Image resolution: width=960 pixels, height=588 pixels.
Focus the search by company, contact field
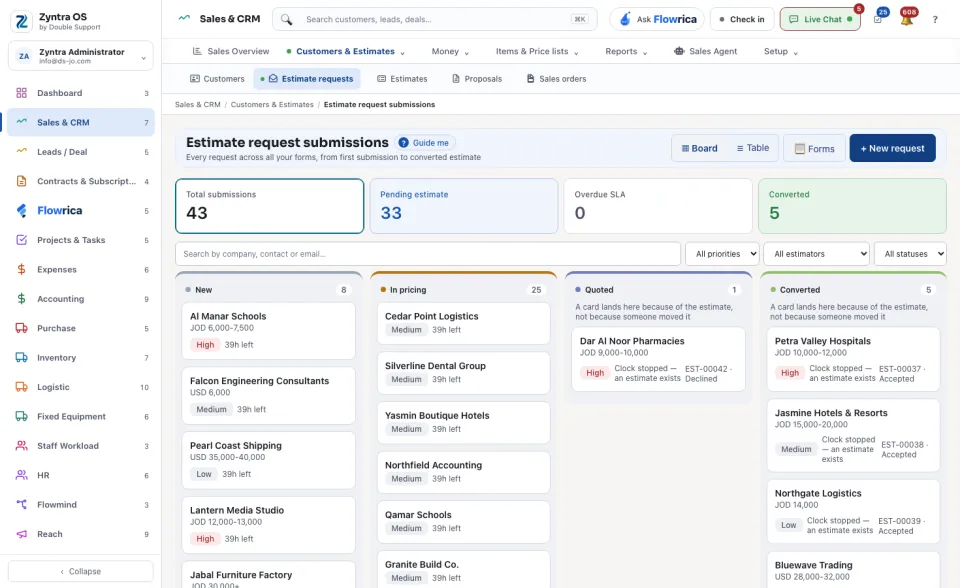pos(427,254)
